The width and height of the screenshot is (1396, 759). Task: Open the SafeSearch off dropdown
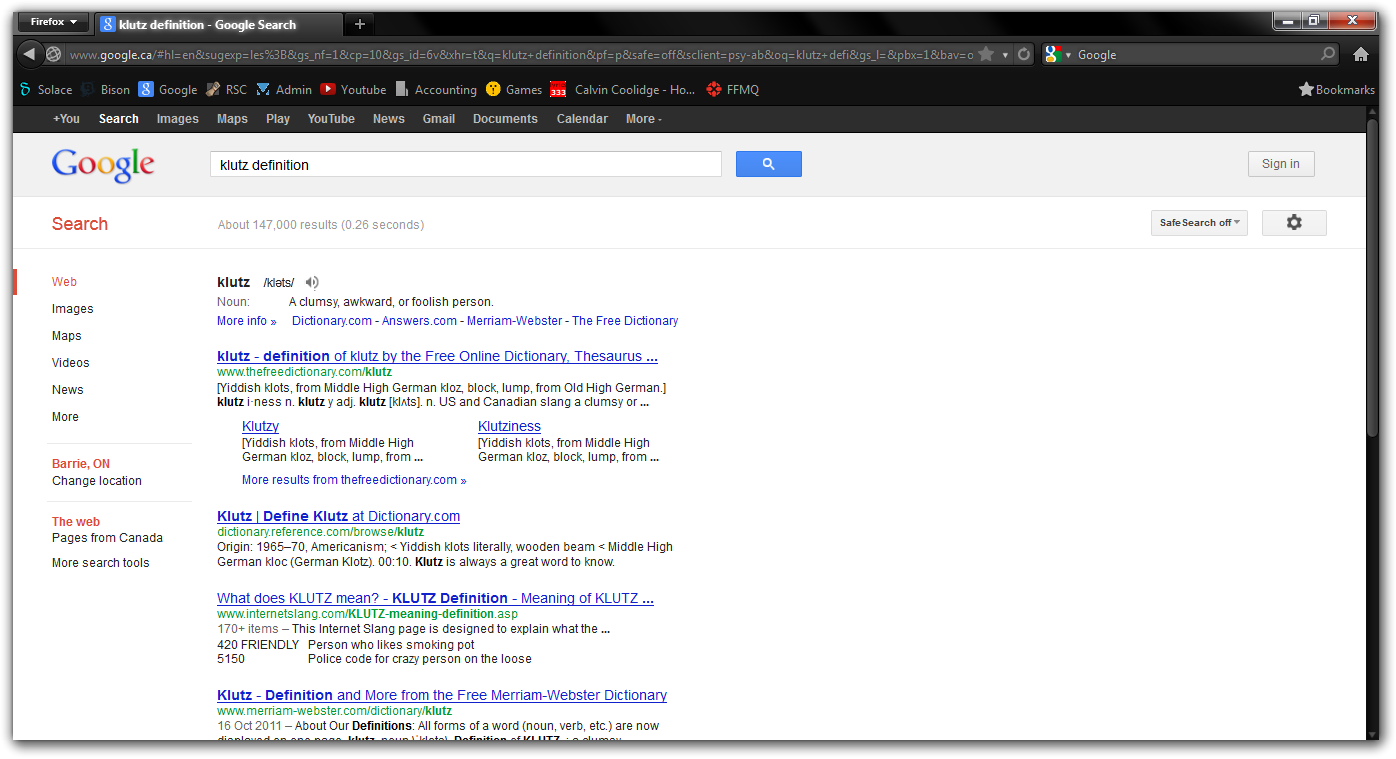click(1199, 223)
